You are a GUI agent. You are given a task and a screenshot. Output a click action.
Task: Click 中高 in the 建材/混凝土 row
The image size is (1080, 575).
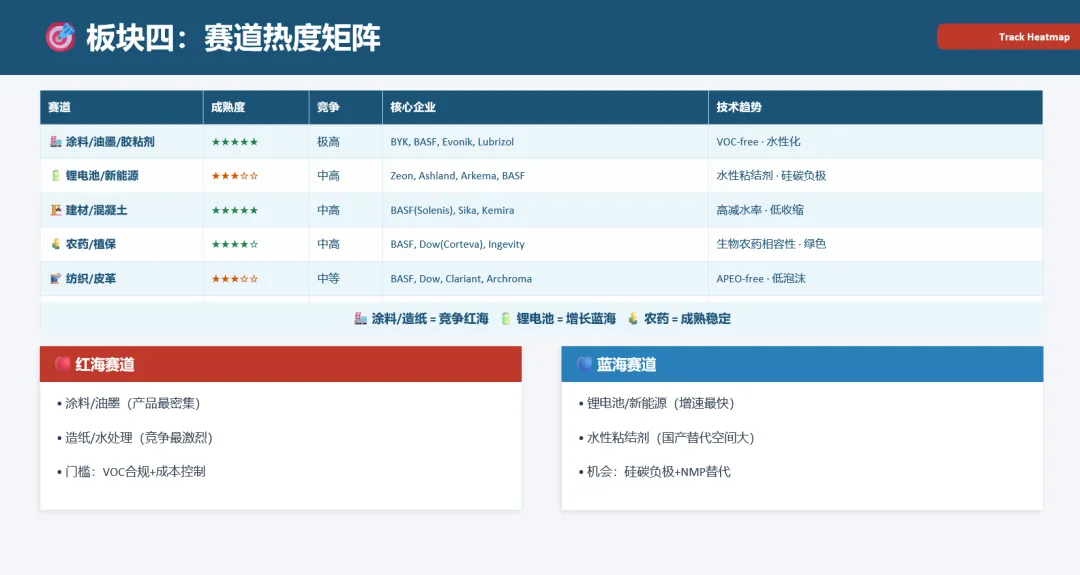click(329, 210)
